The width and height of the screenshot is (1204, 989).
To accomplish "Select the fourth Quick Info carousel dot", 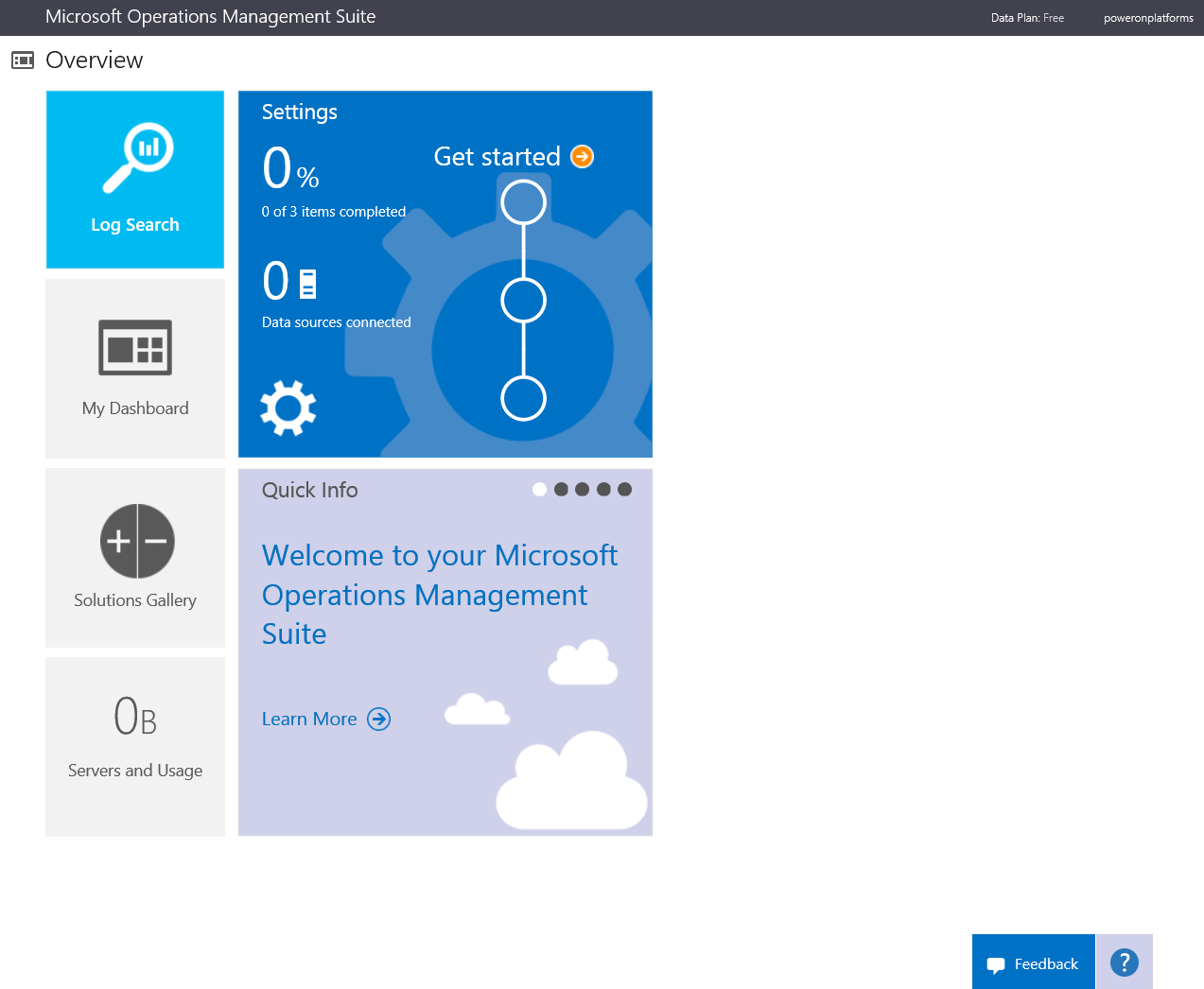I will [603, 489].
